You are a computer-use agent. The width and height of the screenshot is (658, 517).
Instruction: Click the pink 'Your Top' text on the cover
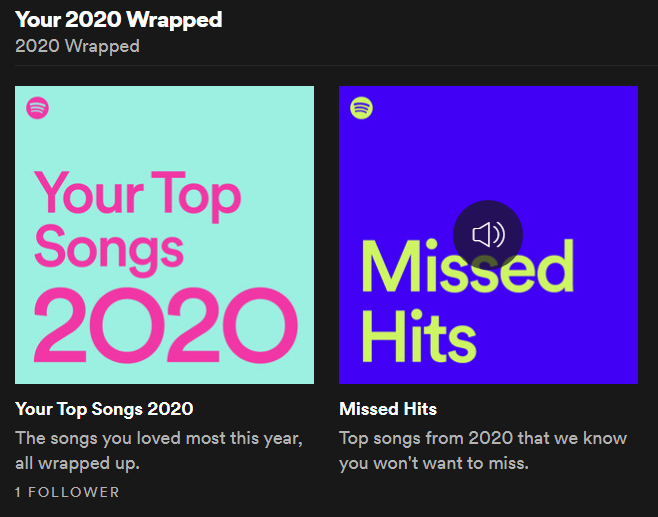point(138,195)
